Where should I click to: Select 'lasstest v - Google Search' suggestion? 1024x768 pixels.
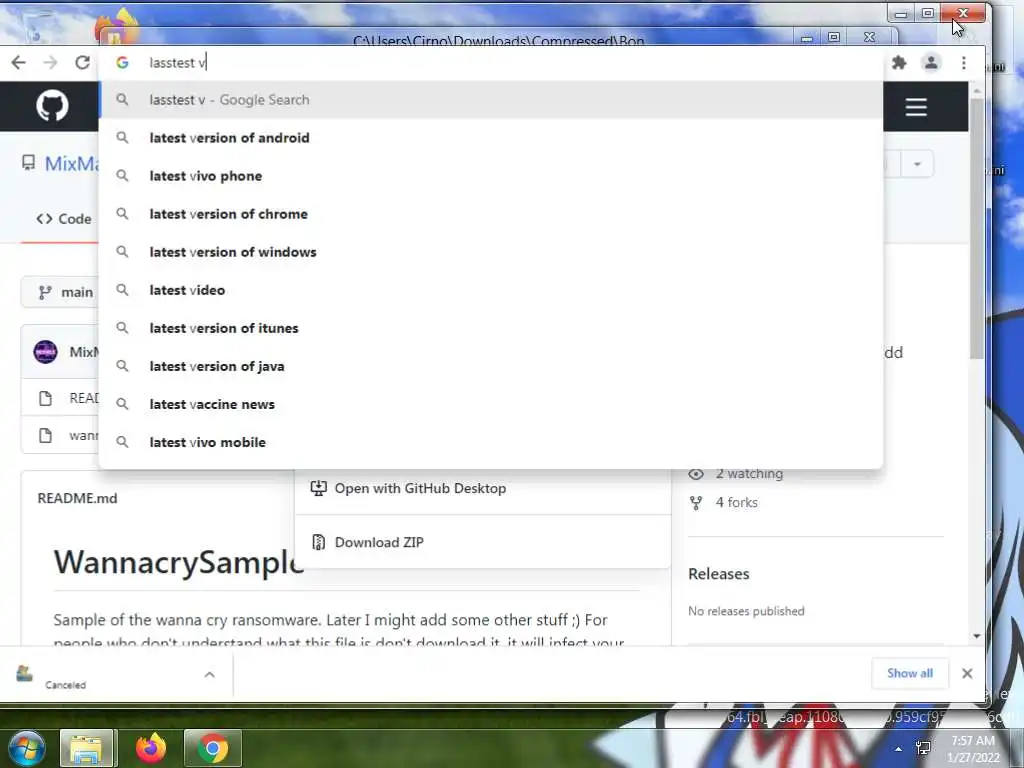pos(491,100)
